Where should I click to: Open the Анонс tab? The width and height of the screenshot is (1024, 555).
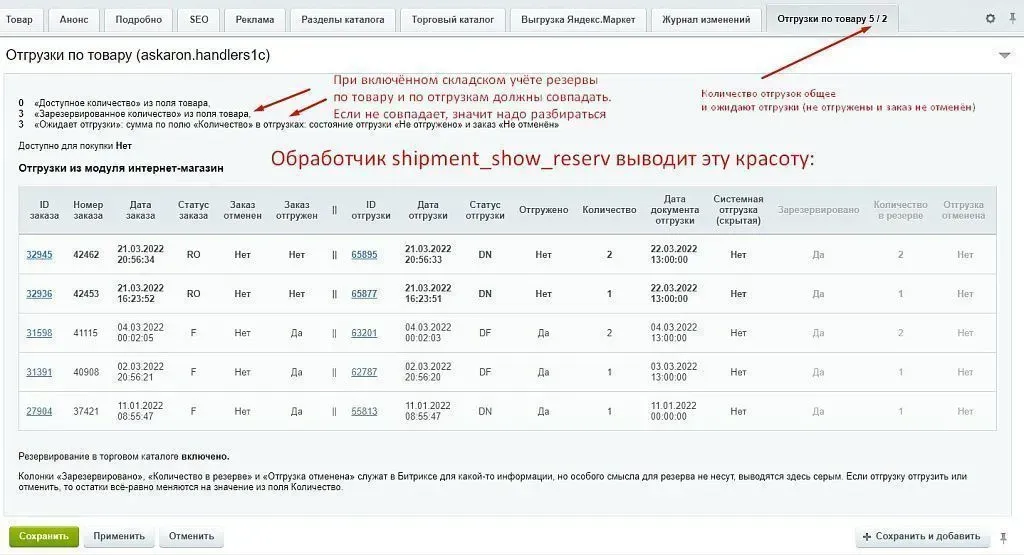(74, 20)
